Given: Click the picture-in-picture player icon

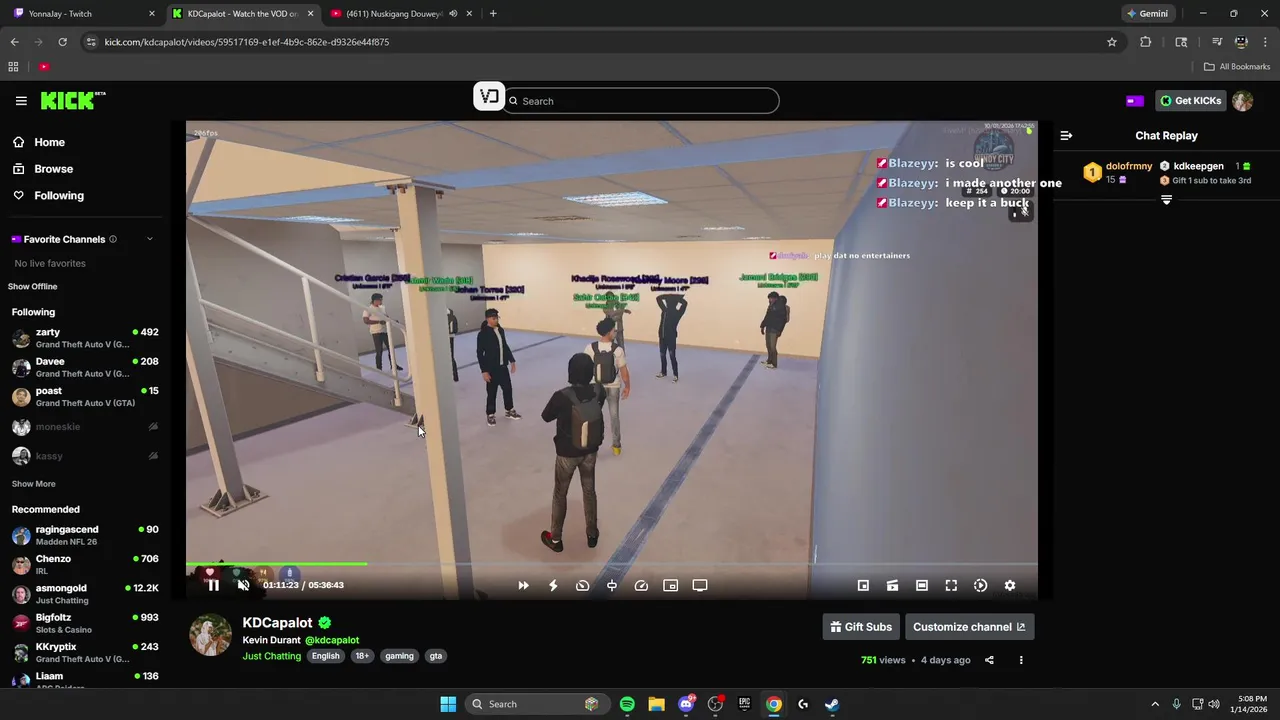Looking at the screenshot, I should 671,586.
